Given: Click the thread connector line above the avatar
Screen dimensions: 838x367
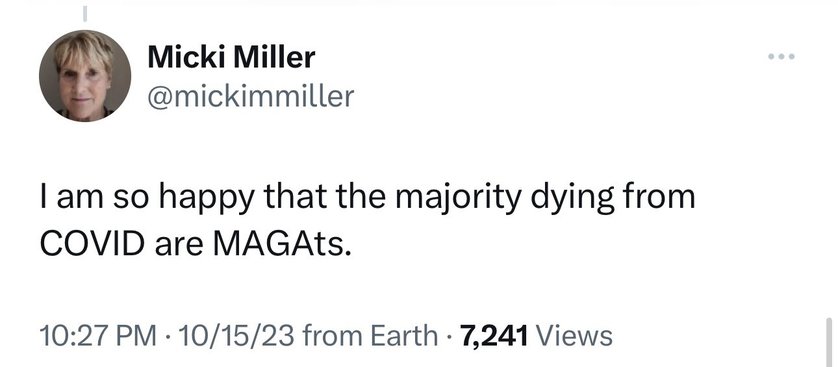Looking at the screenshot, I should pyautogui.click(x=84, y=13).
